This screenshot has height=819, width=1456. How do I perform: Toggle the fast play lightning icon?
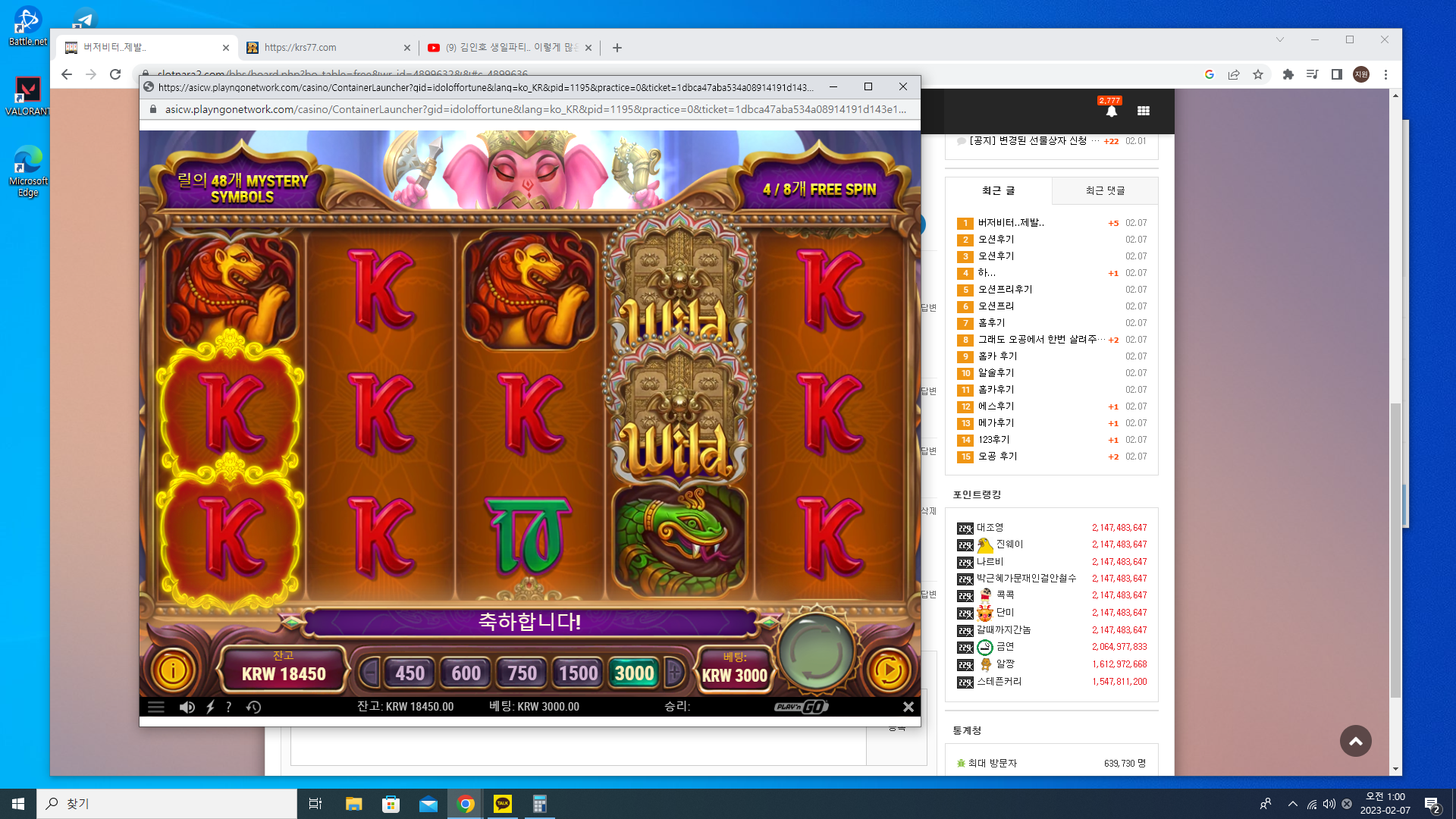(x=210, y=707)
